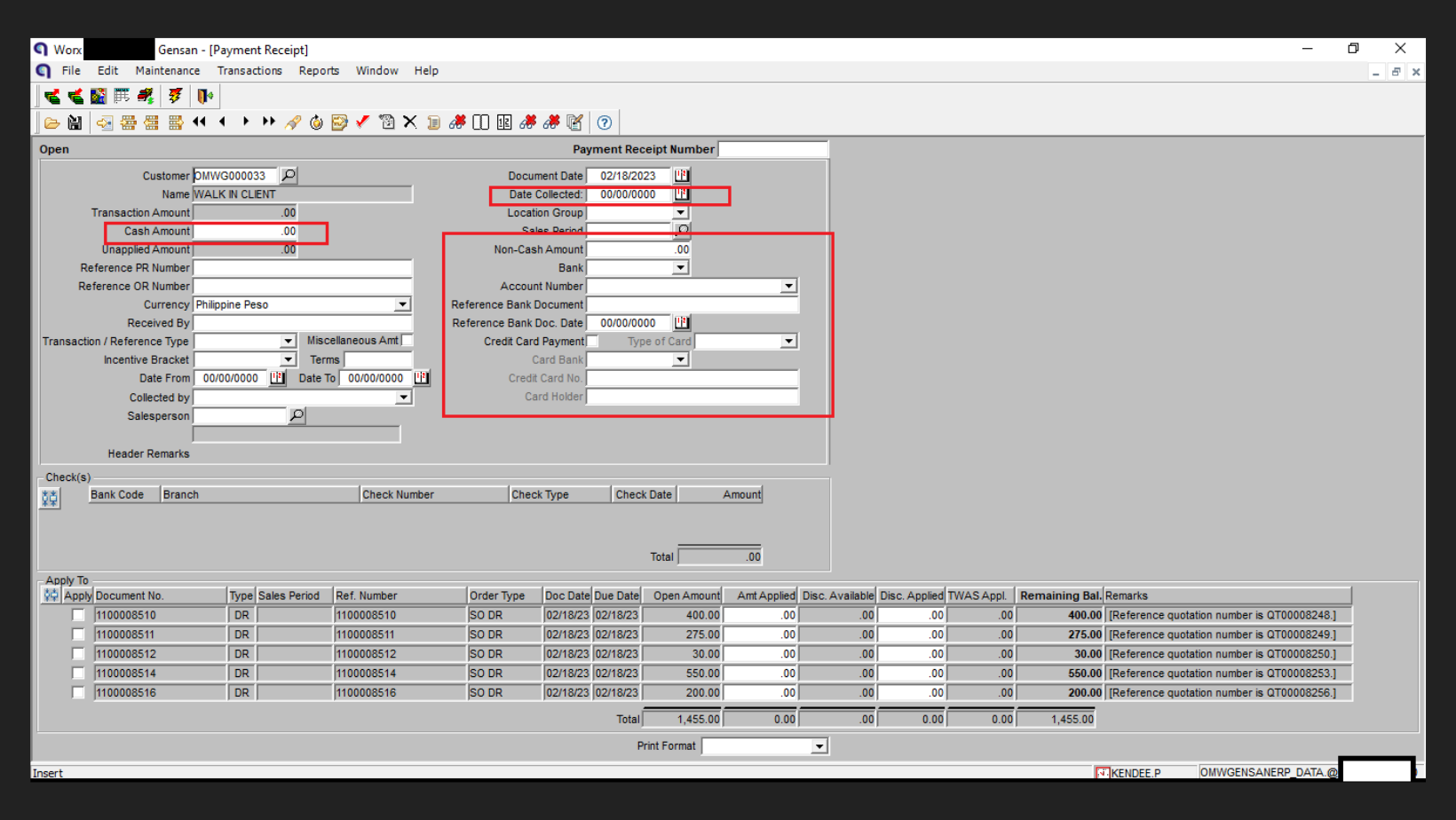Open the Document Date calendar picker
This screenshot has width=1456, height=820.
682,176
